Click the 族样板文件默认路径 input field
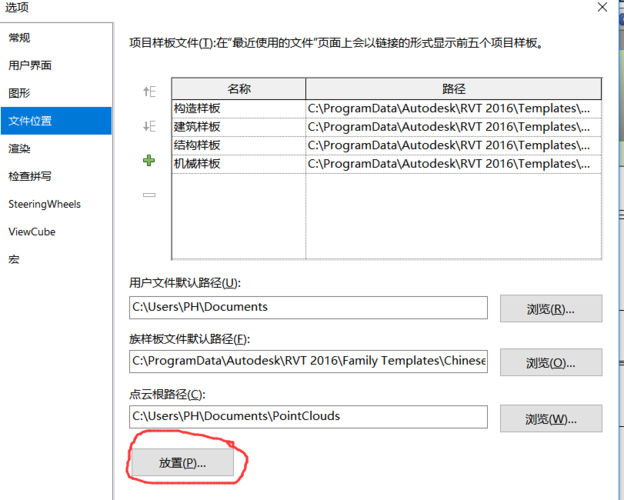Screen dimensions: 624x500 click(x=308, y=361)
